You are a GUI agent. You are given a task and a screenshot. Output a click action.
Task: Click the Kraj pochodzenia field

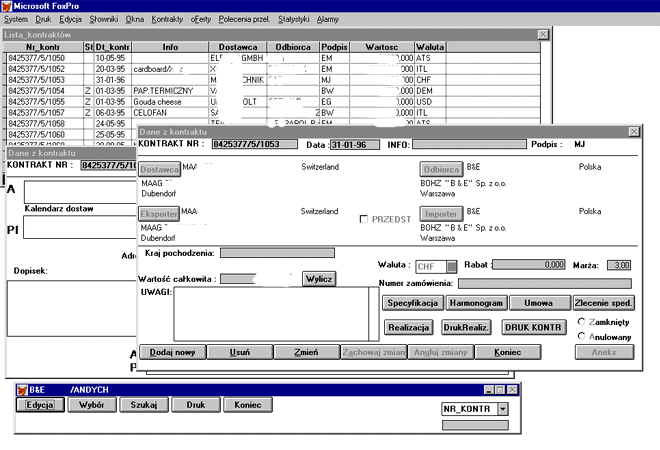[277, 253]
